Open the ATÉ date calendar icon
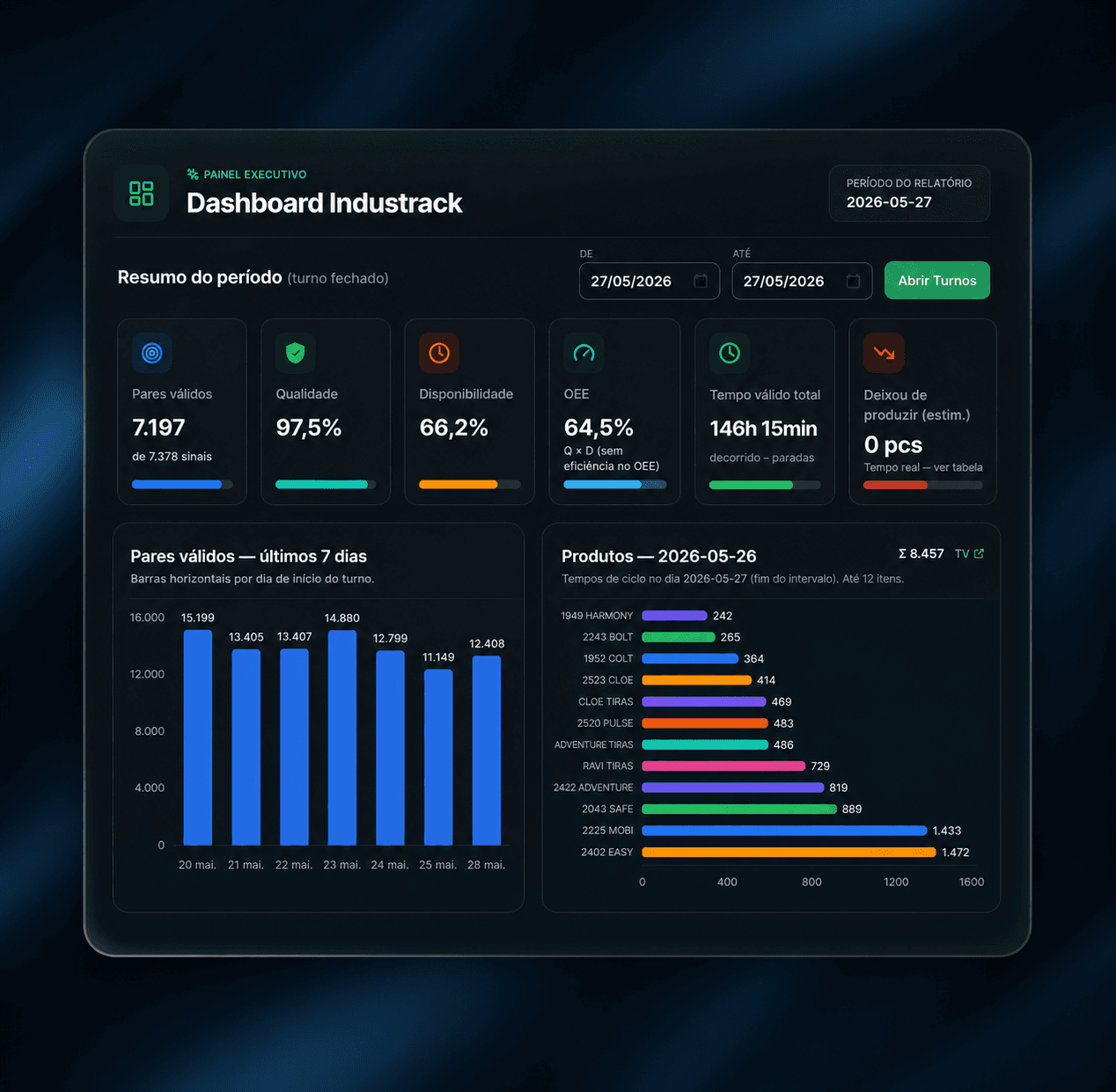Image resolution: width=1116 pixels, height=1092 pixels. (853, 281)
